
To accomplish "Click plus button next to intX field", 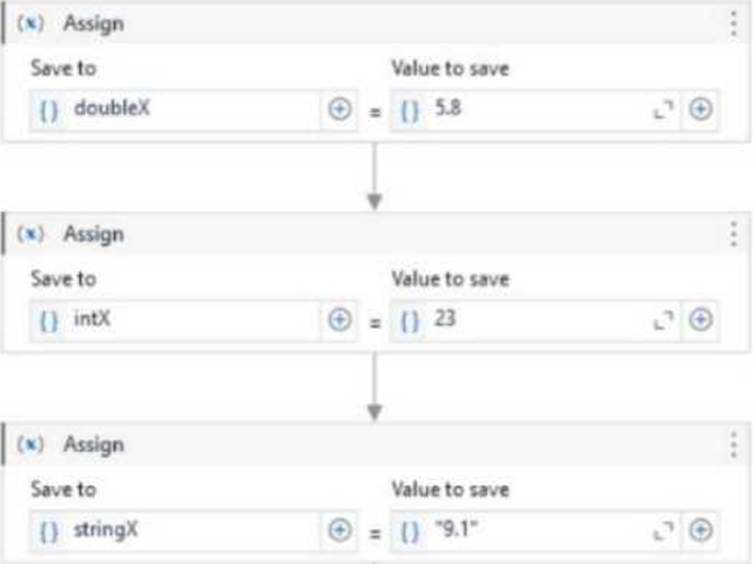I will pos(340,320).
